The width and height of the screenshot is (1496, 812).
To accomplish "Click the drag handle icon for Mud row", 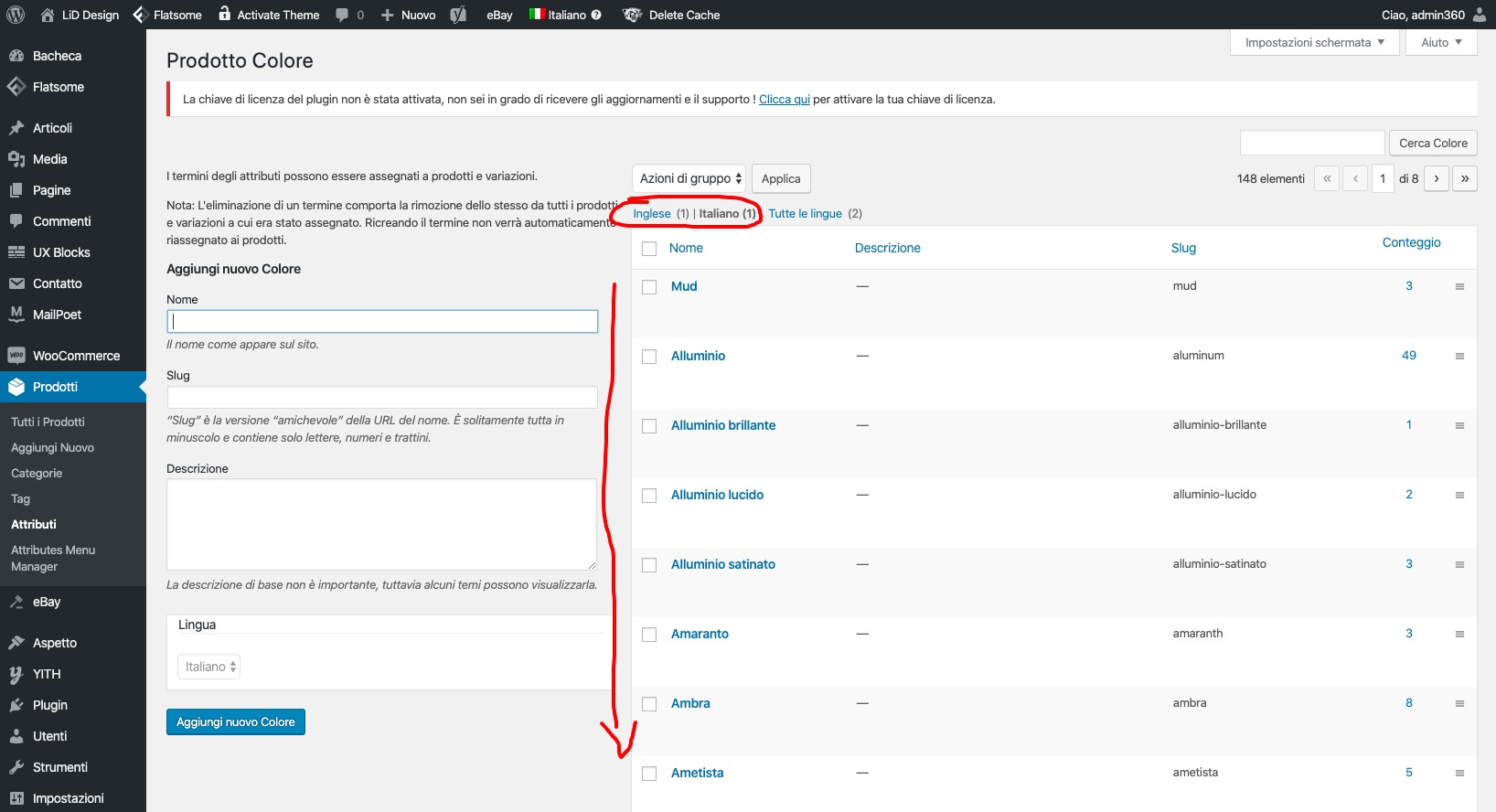I will pos(1459,287).
